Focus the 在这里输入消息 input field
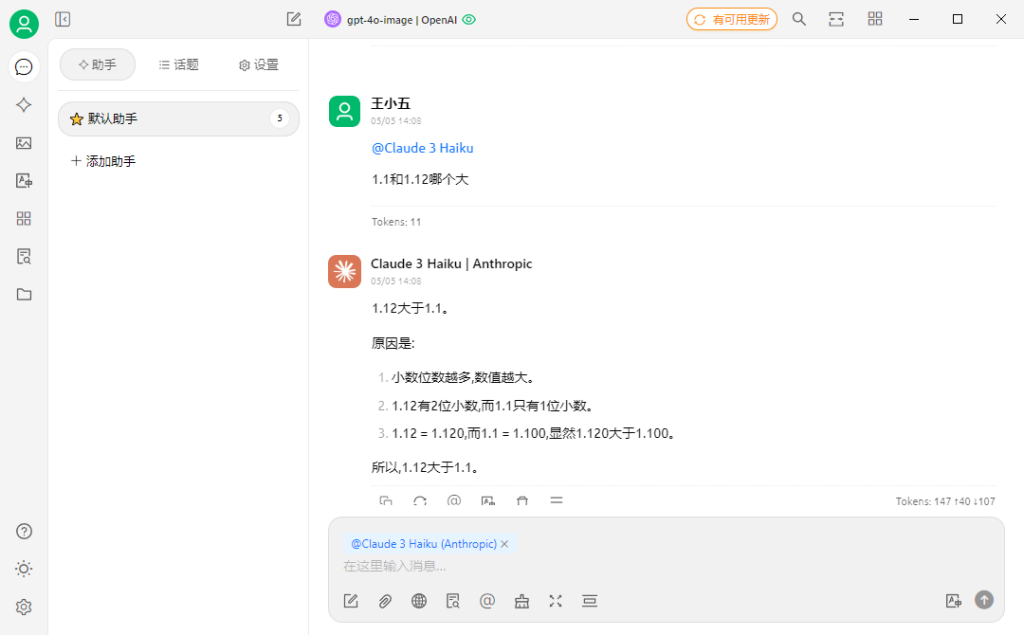The height and width of the screenshot is (635, 1024). [x=666, y=566]
